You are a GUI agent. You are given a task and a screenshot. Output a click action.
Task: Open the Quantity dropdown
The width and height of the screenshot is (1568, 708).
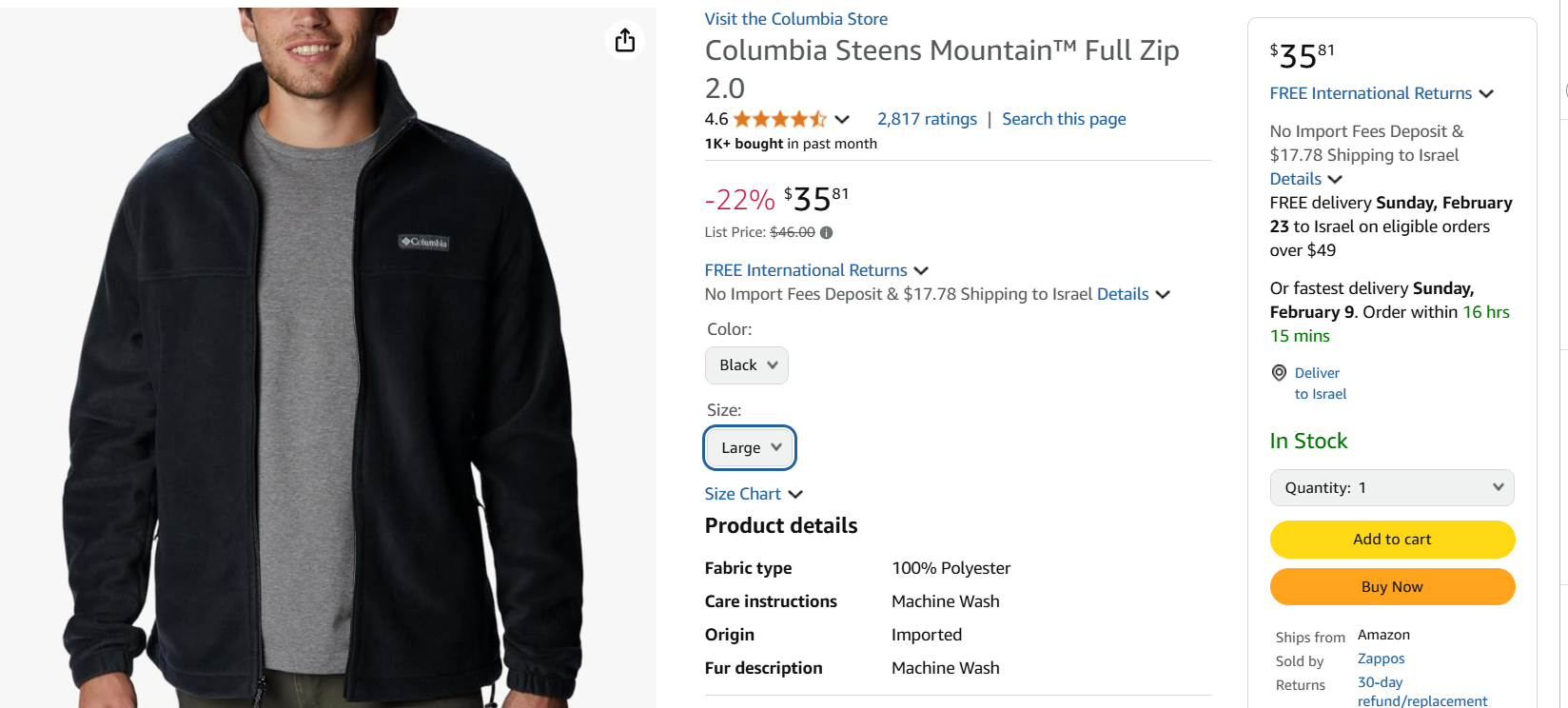[1391, 488]
